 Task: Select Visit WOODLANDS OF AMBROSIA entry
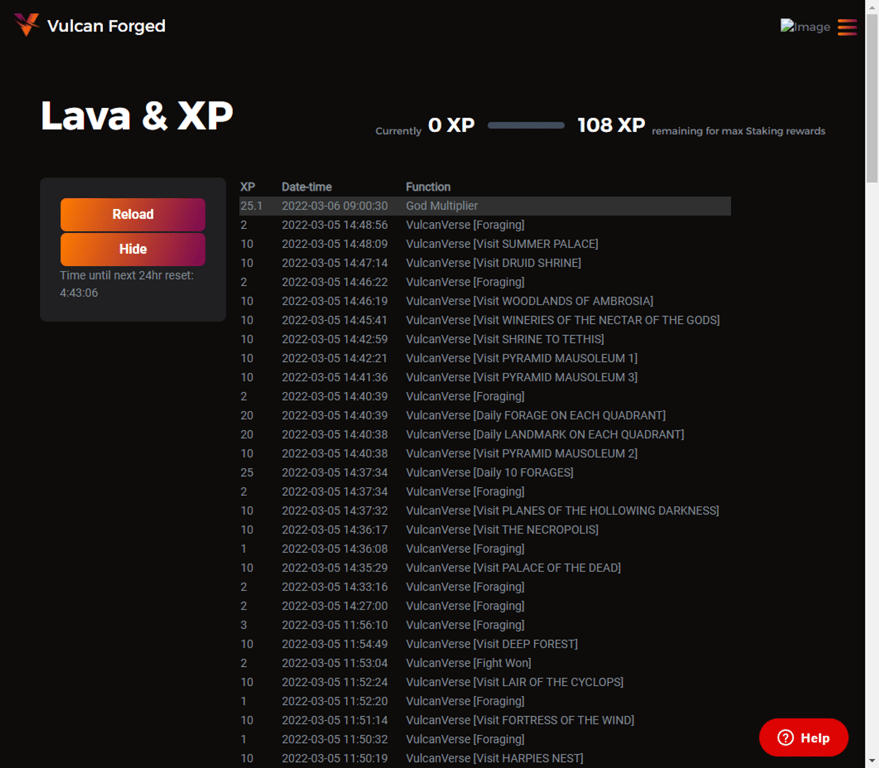529,301
